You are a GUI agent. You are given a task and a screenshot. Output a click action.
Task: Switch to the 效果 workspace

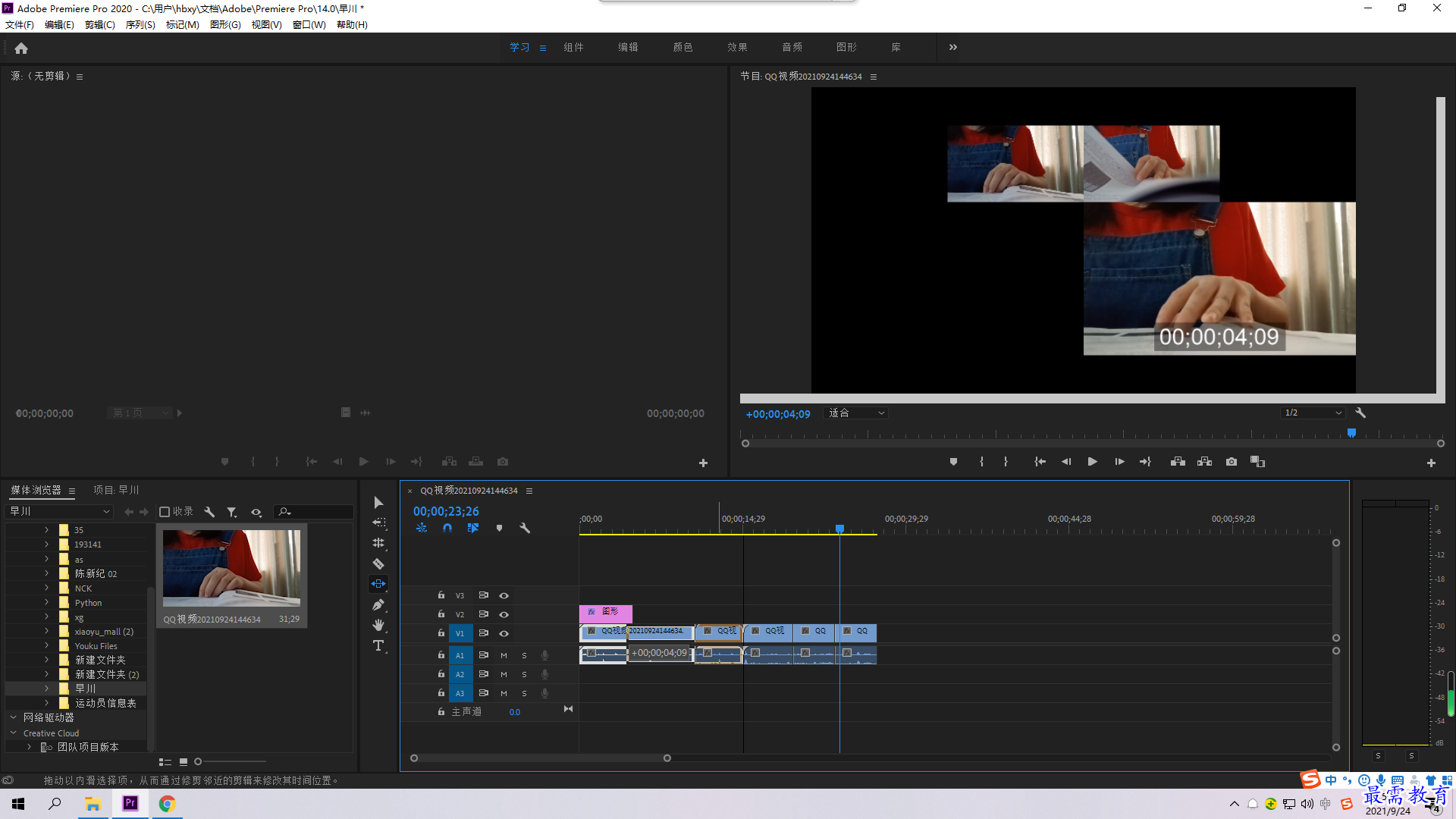pyautogui.click(x=738, y=47)
